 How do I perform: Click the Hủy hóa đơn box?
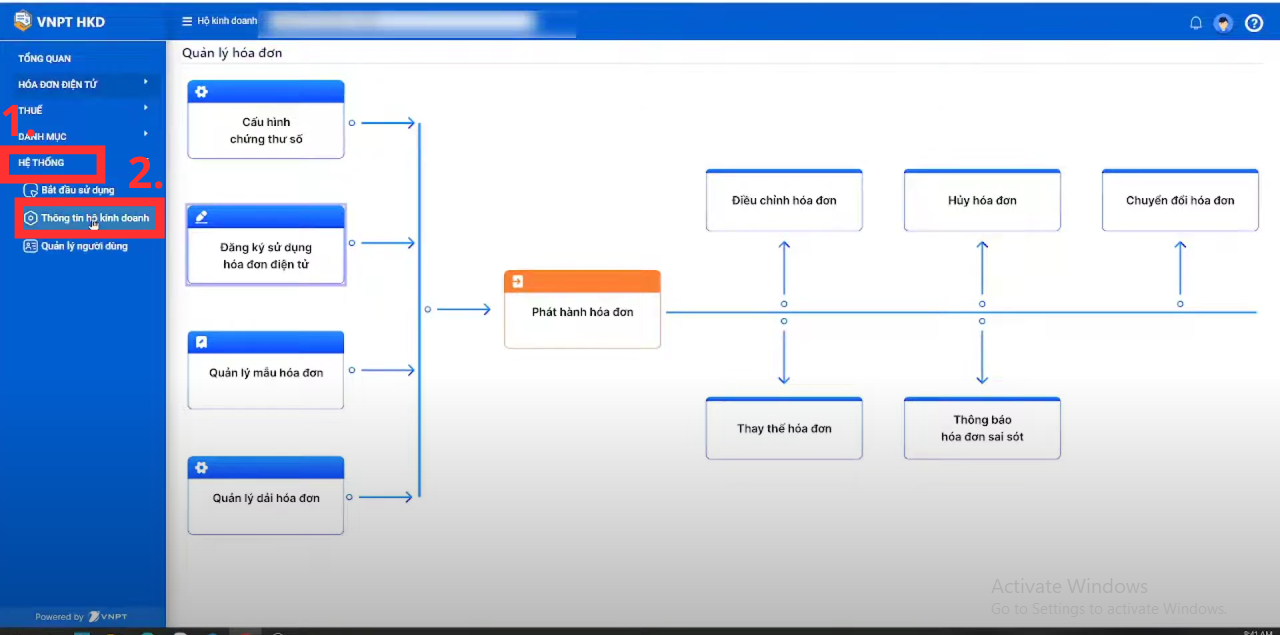(982, 201)
